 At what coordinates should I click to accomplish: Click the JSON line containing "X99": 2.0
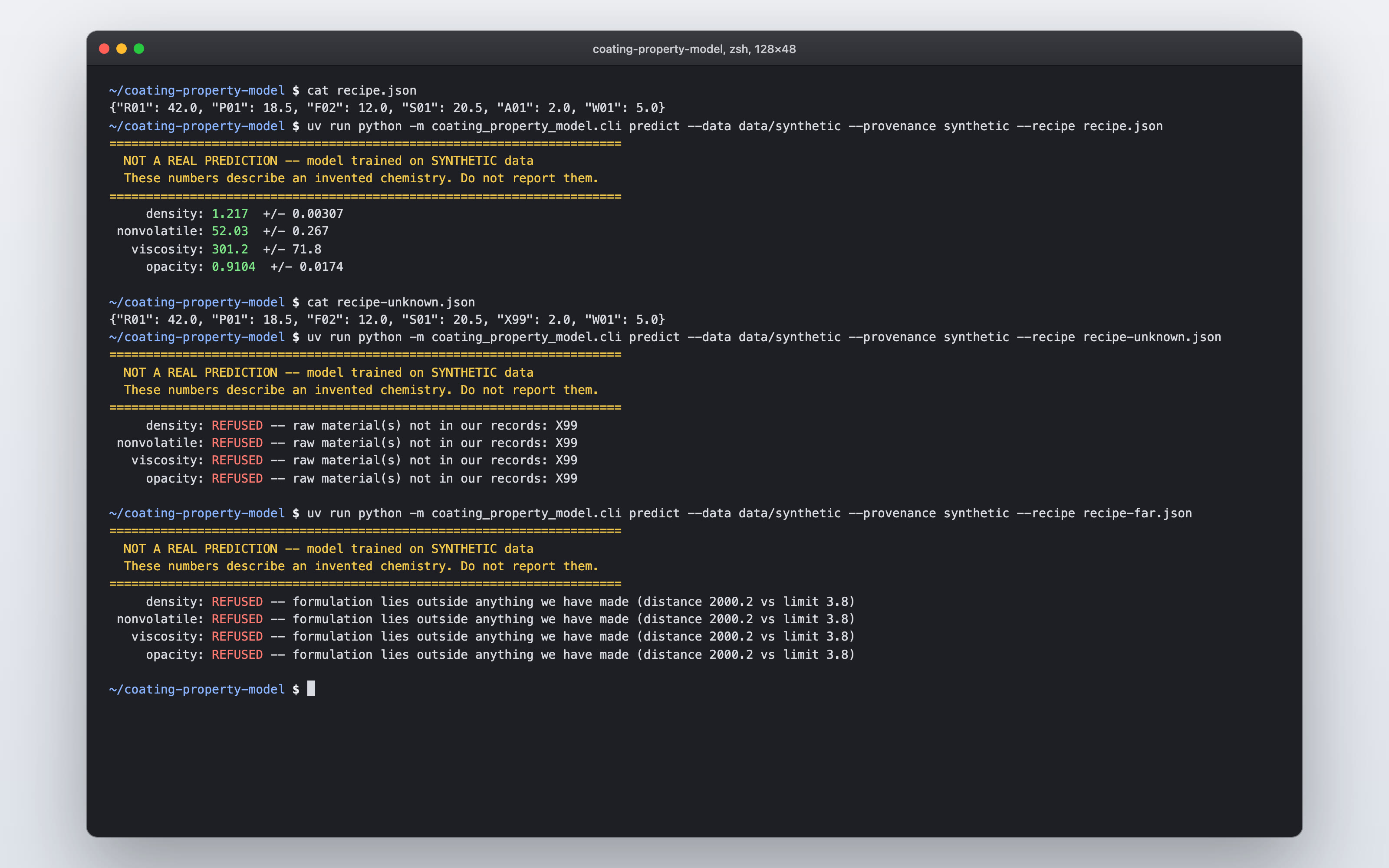tap(388, 320)
